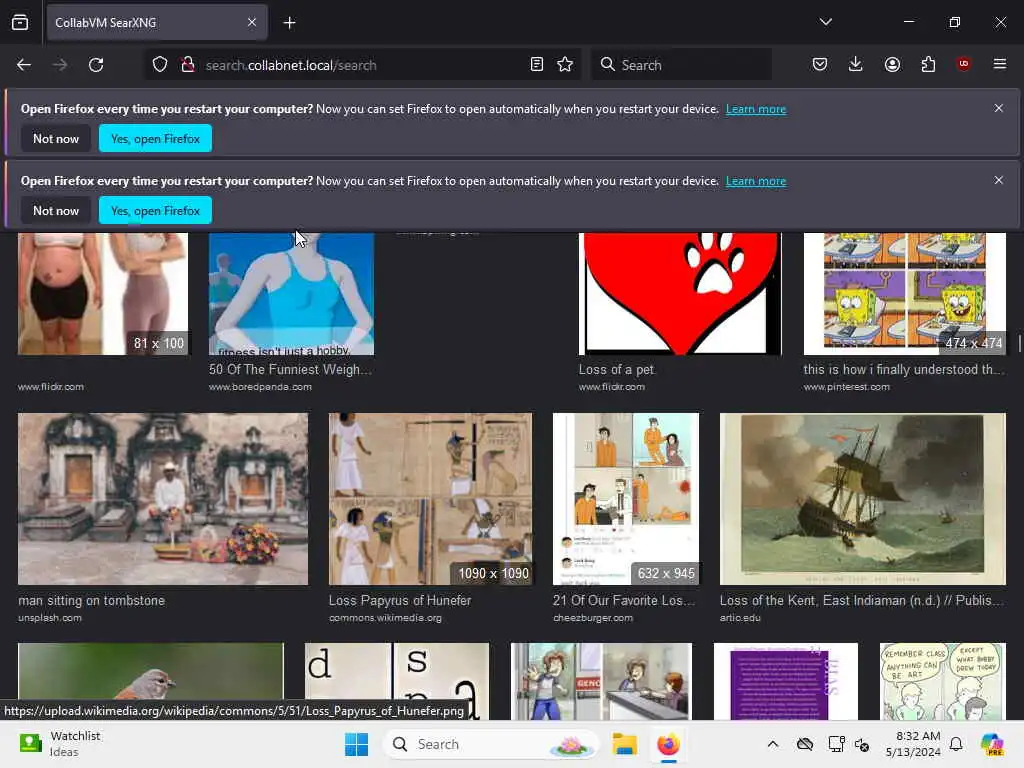Click Not now in the second notification bar

56,210
